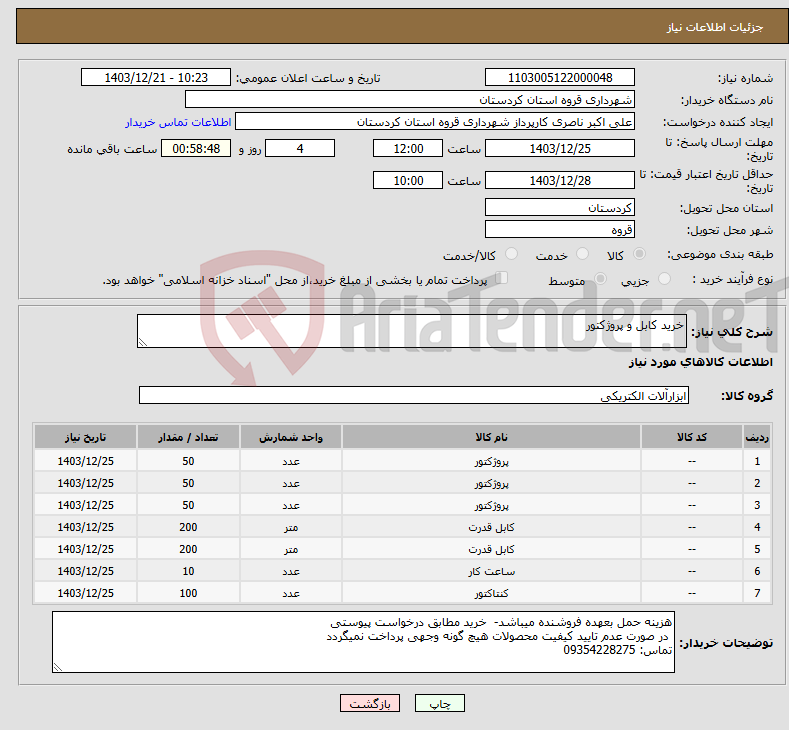Click the شرح کلی نیاز description textarea
Viewport: 789px width, 730px height.
412,331
